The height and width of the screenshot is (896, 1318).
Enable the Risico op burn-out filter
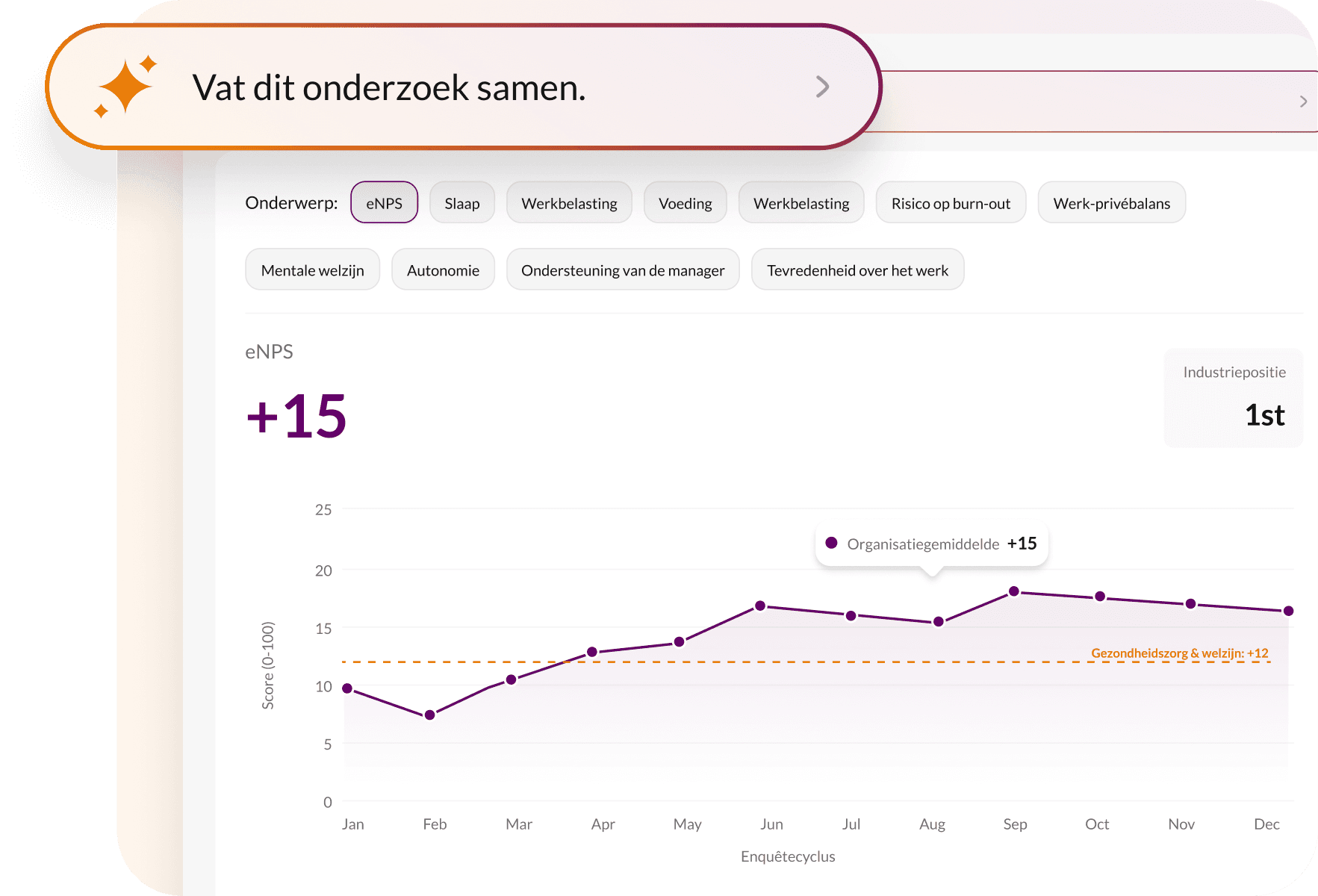click(951, 202)
